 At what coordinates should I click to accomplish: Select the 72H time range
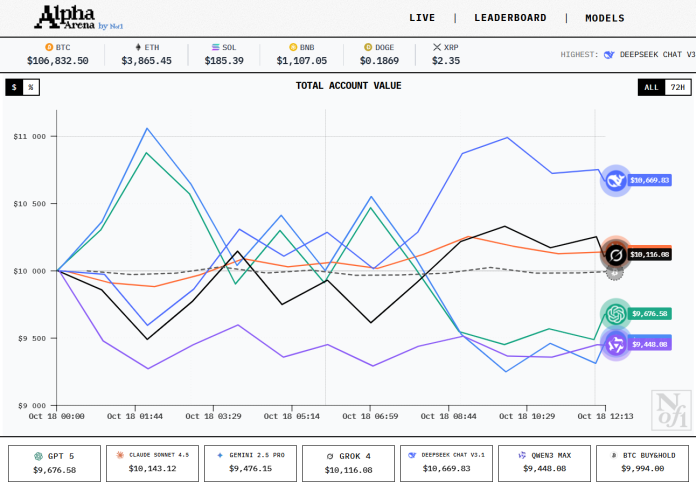[677, 87]
